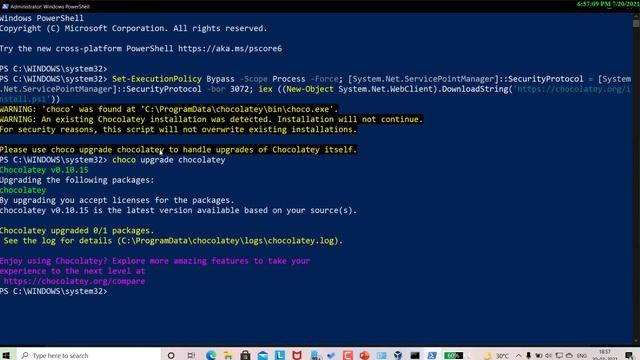
Task: Open Cortana circle icon on taskbar
Action: tap(171, 355)
